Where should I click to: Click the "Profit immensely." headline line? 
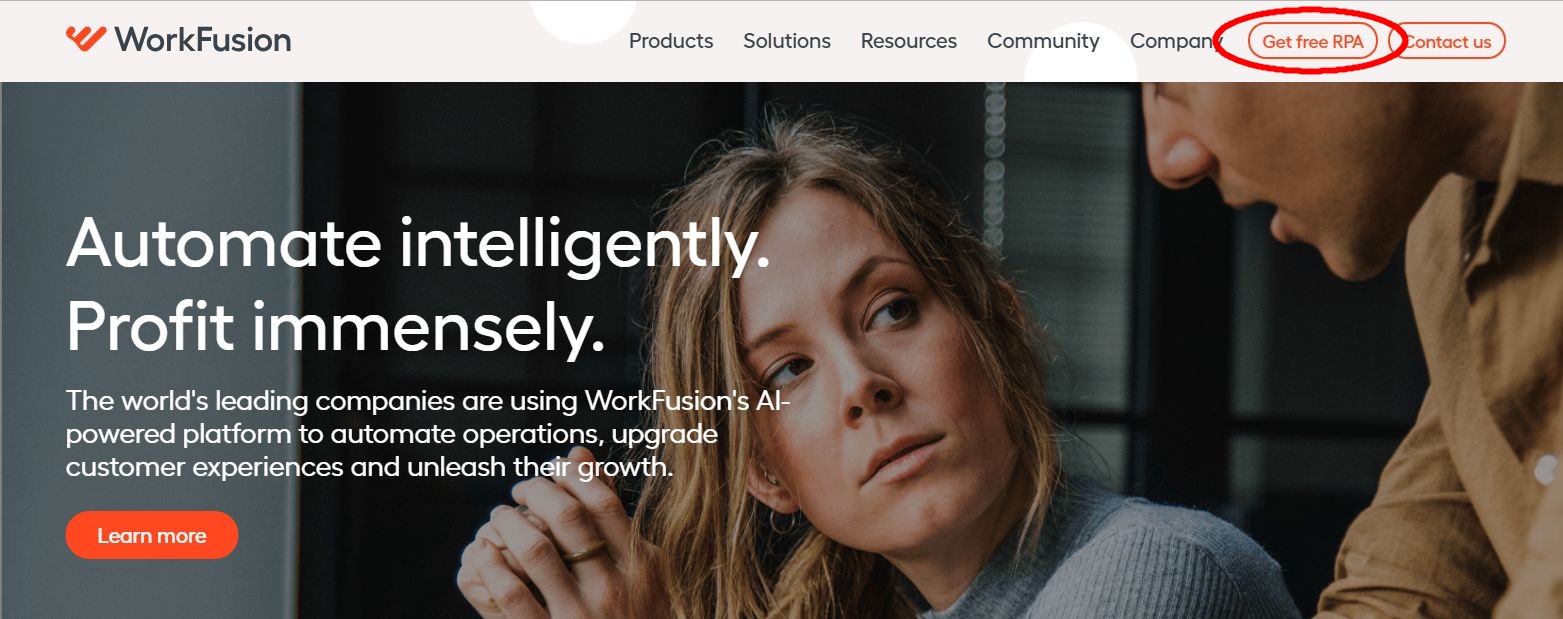336,326
